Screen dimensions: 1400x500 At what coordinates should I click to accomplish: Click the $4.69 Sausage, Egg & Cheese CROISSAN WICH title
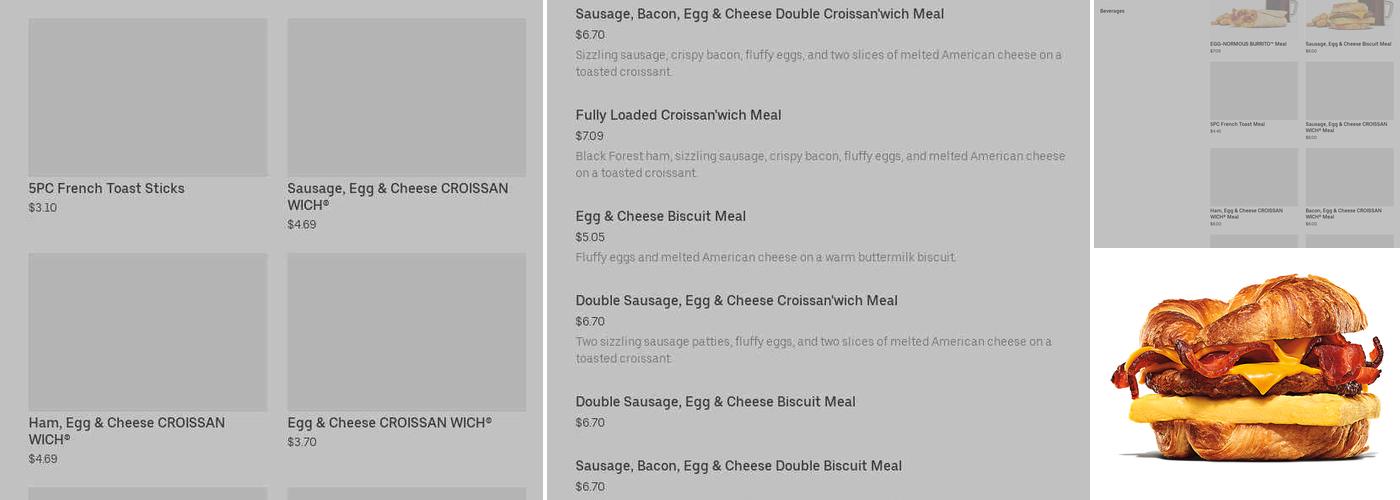pos(397,196)
